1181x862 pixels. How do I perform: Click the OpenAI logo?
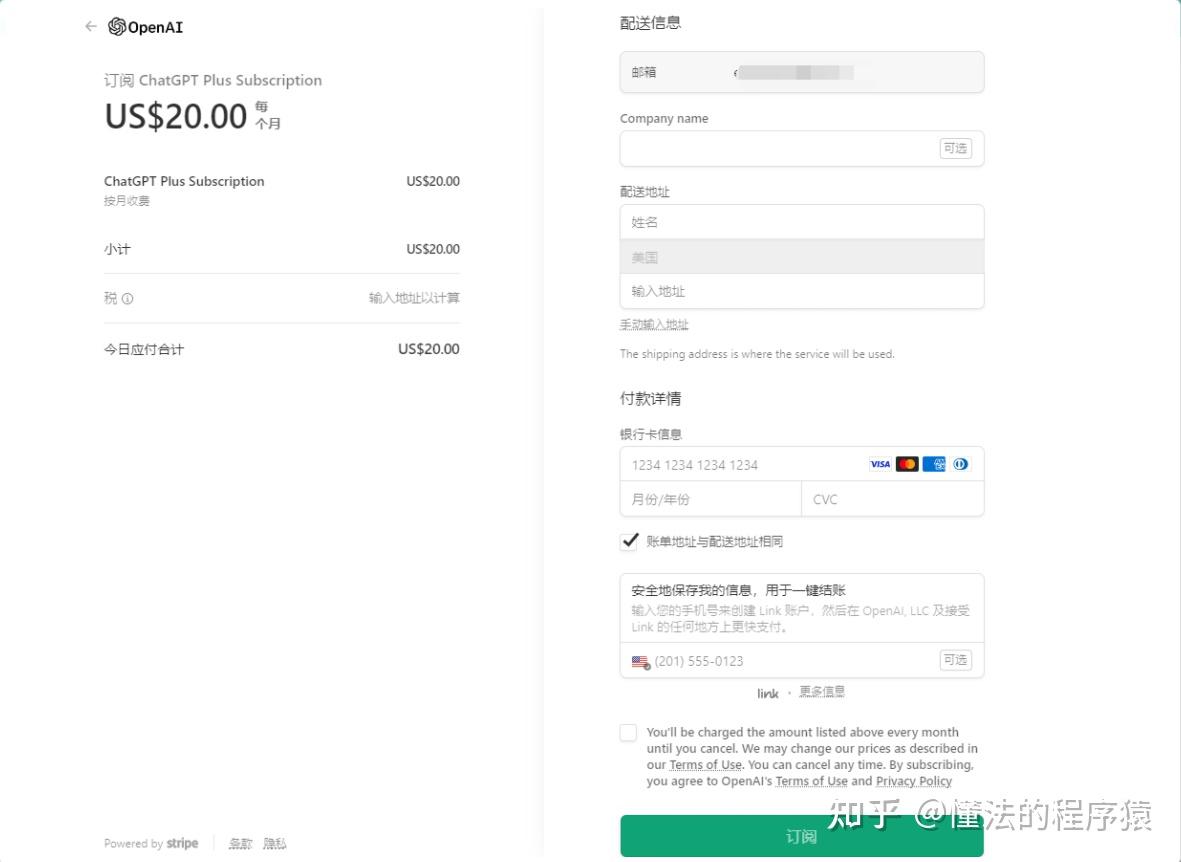144,27
